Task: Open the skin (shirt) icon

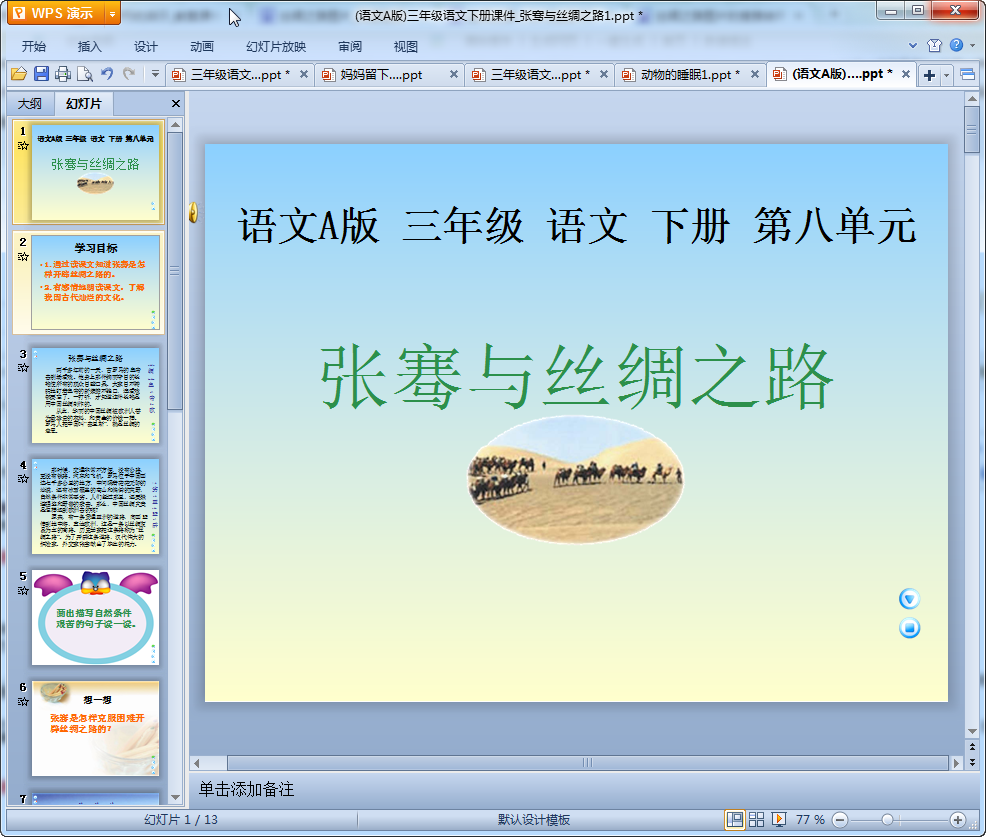Action: pos(934,46)
